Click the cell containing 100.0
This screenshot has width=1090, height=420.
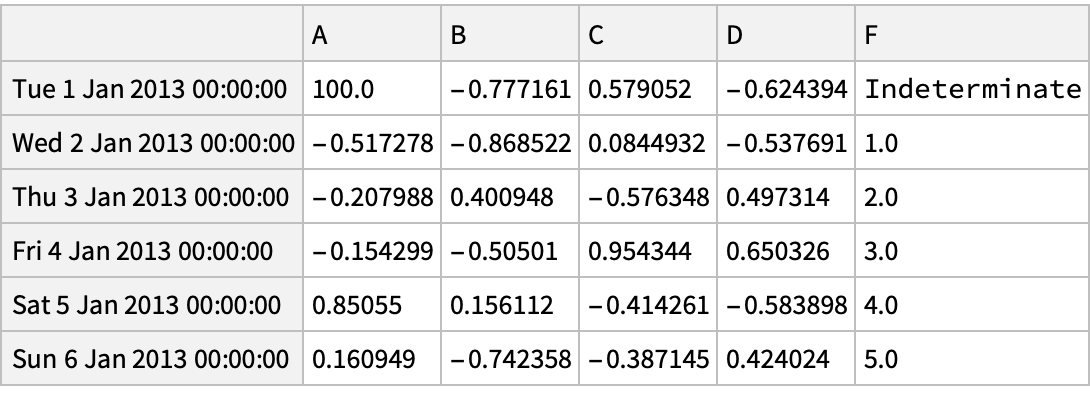pyautogui.click(x=371, y=89)
